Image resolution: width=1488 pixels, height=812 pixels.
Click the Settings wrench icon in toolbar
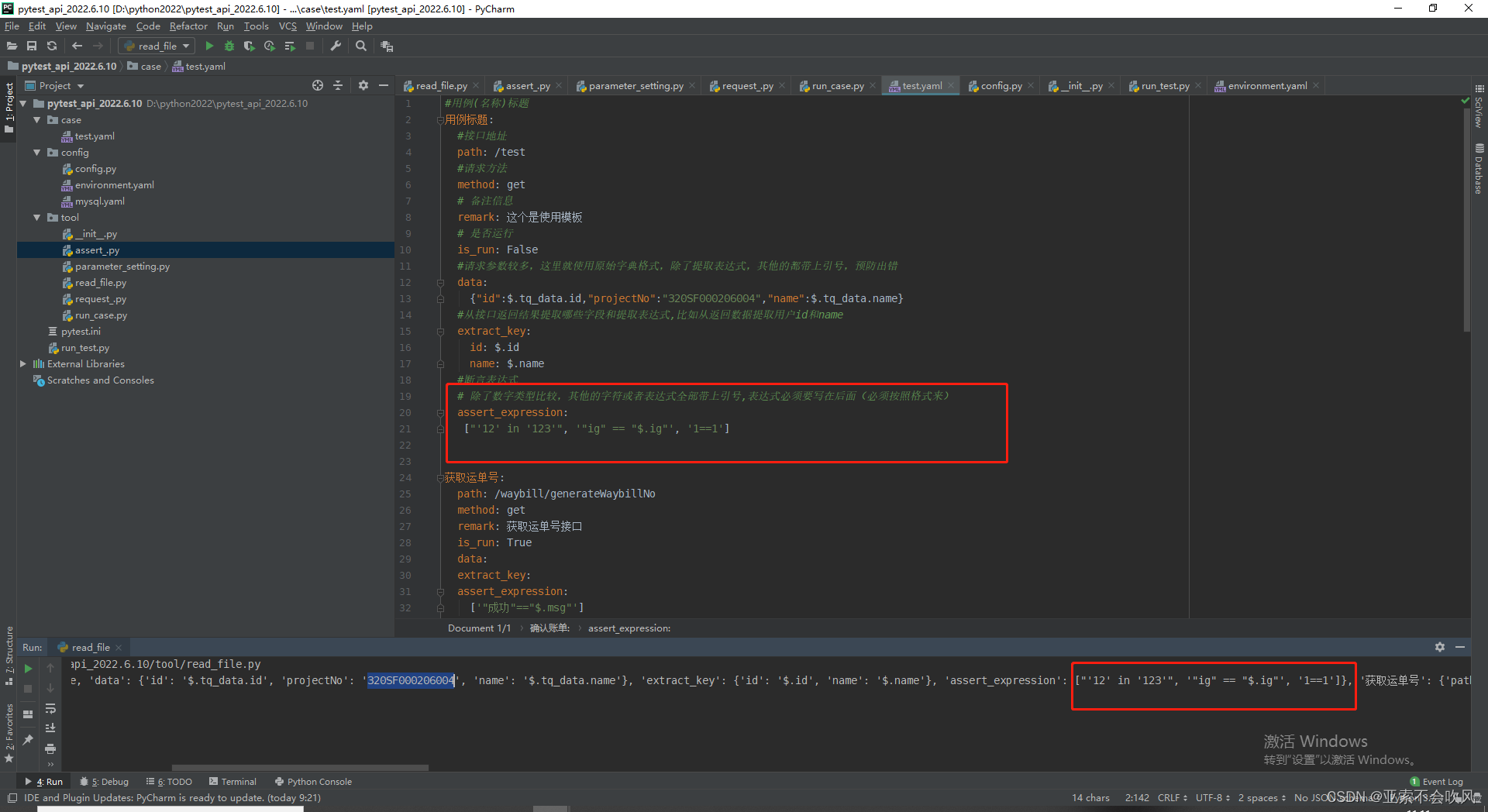pos(336,46)
